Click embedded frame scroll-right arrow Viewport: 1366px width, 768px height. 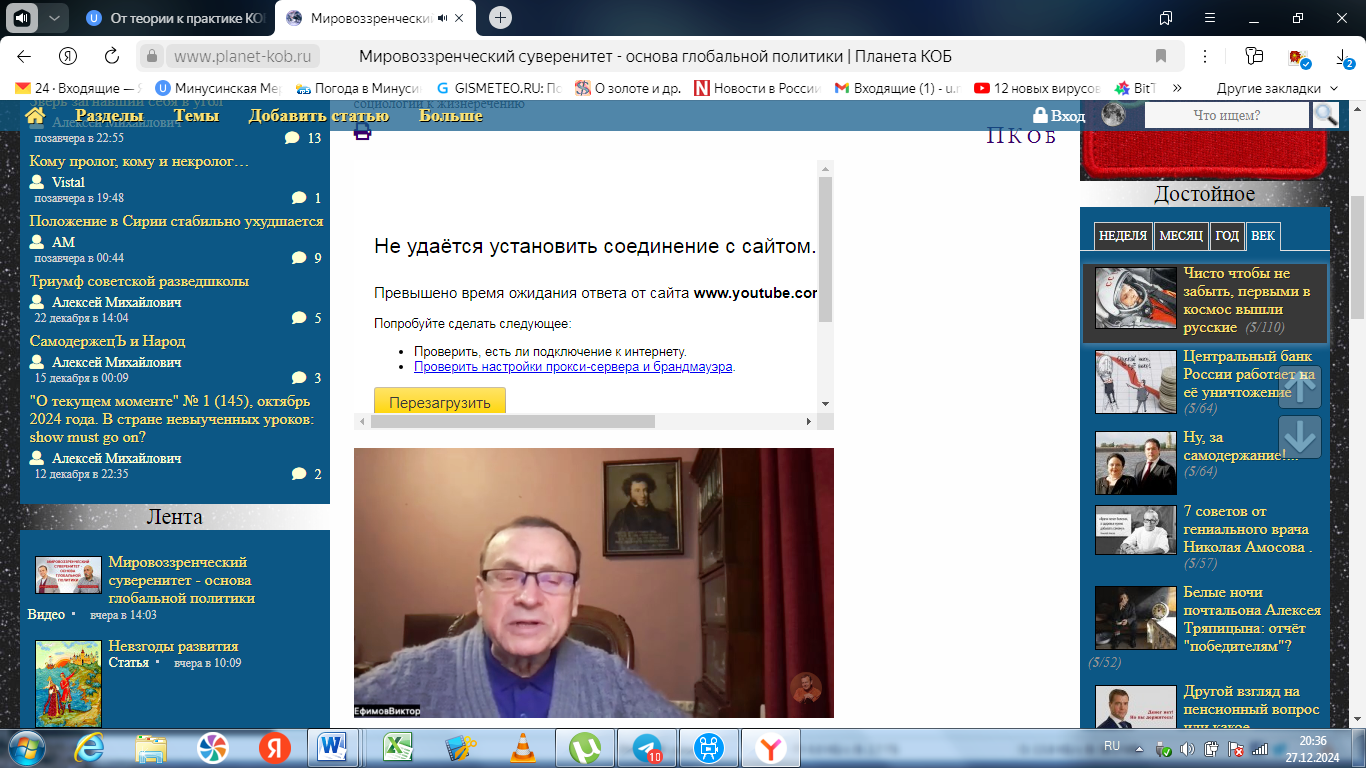pyautogui.click(x=809, y=422)
